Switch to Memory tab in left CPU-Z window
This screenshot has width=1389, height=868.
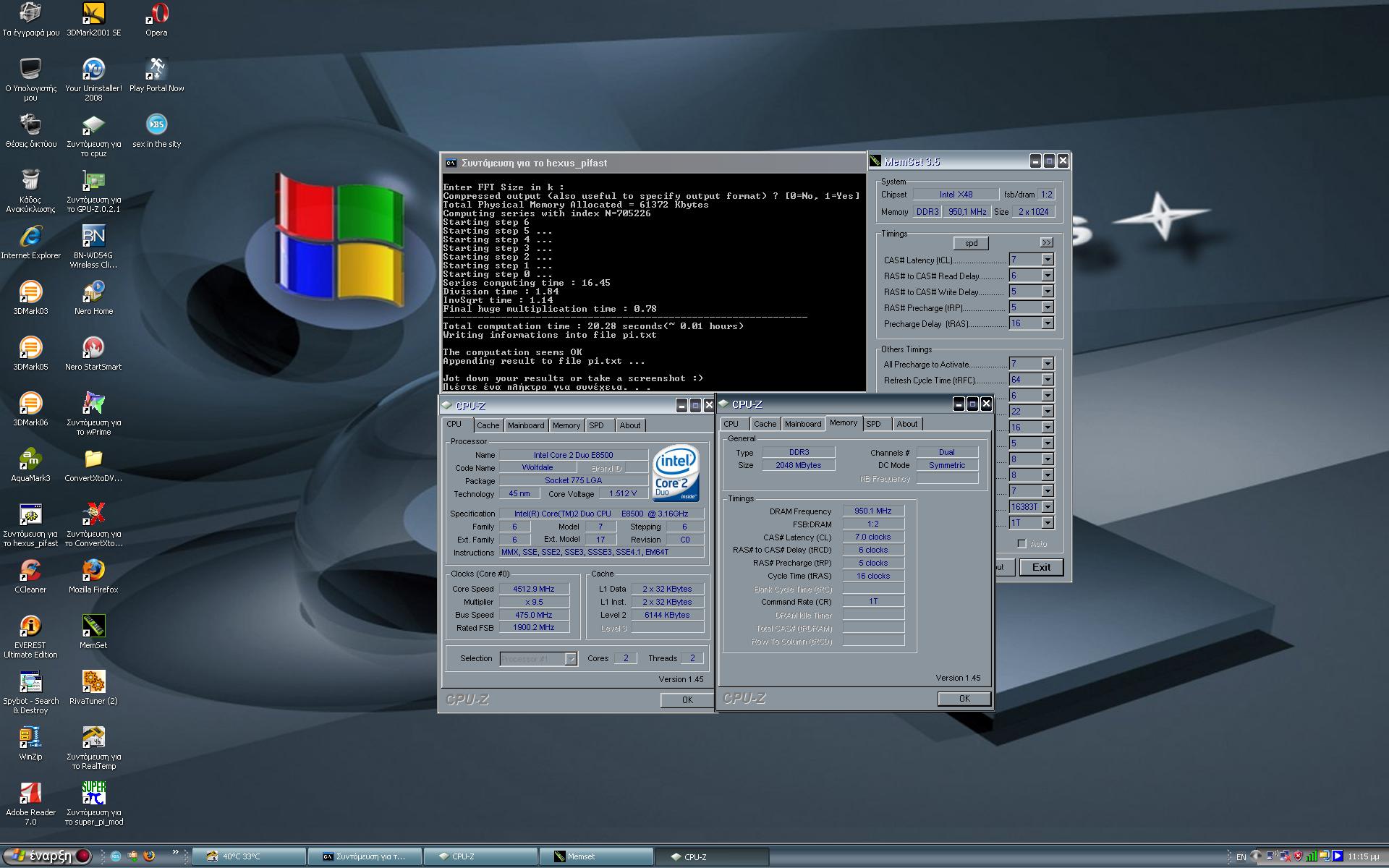point(566,425)
